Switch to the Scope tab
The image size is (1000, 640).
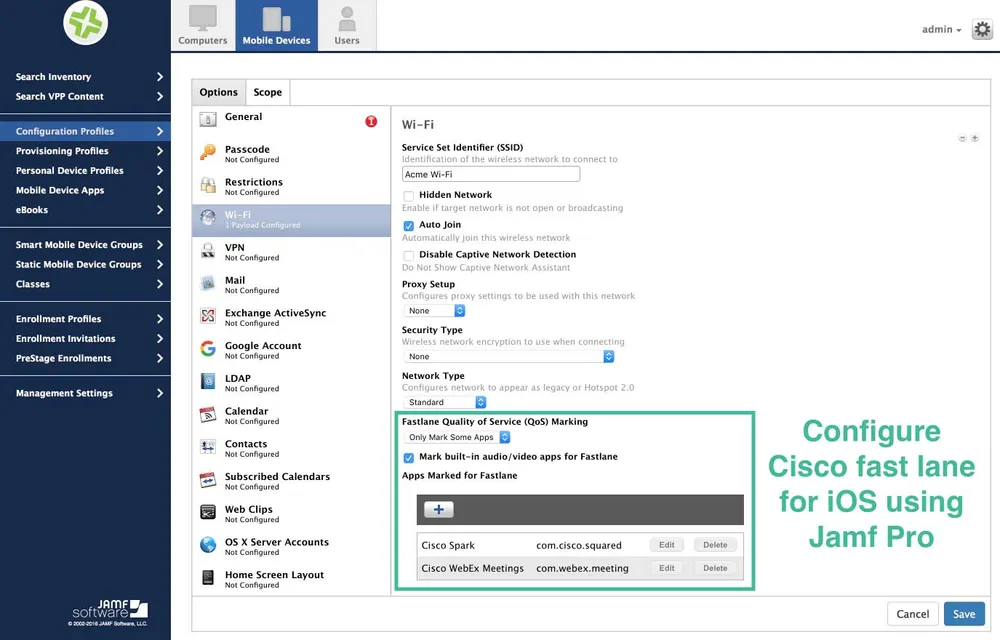click(268, 92)
